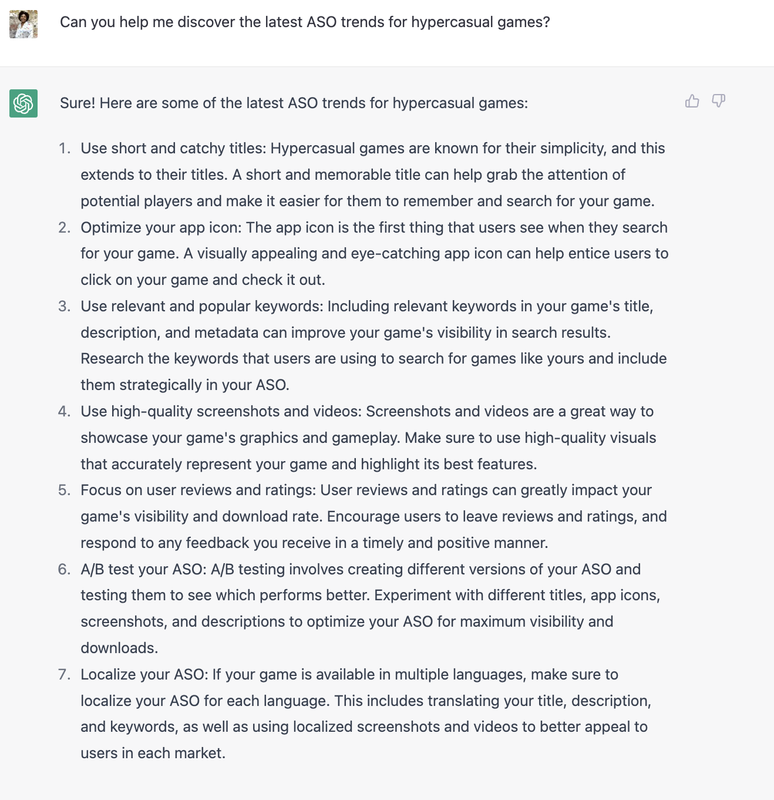The height and width of the screenshot is (800, 774).
Task: Click the final line 'users in each market.'
Action: (x=153, y=753)
